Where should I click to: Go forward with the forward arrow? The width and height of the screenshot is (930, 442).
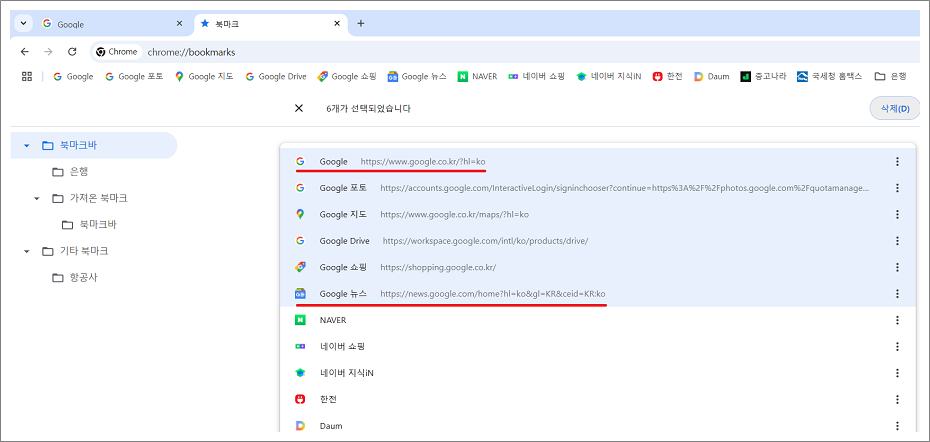[x=48, y=52]
